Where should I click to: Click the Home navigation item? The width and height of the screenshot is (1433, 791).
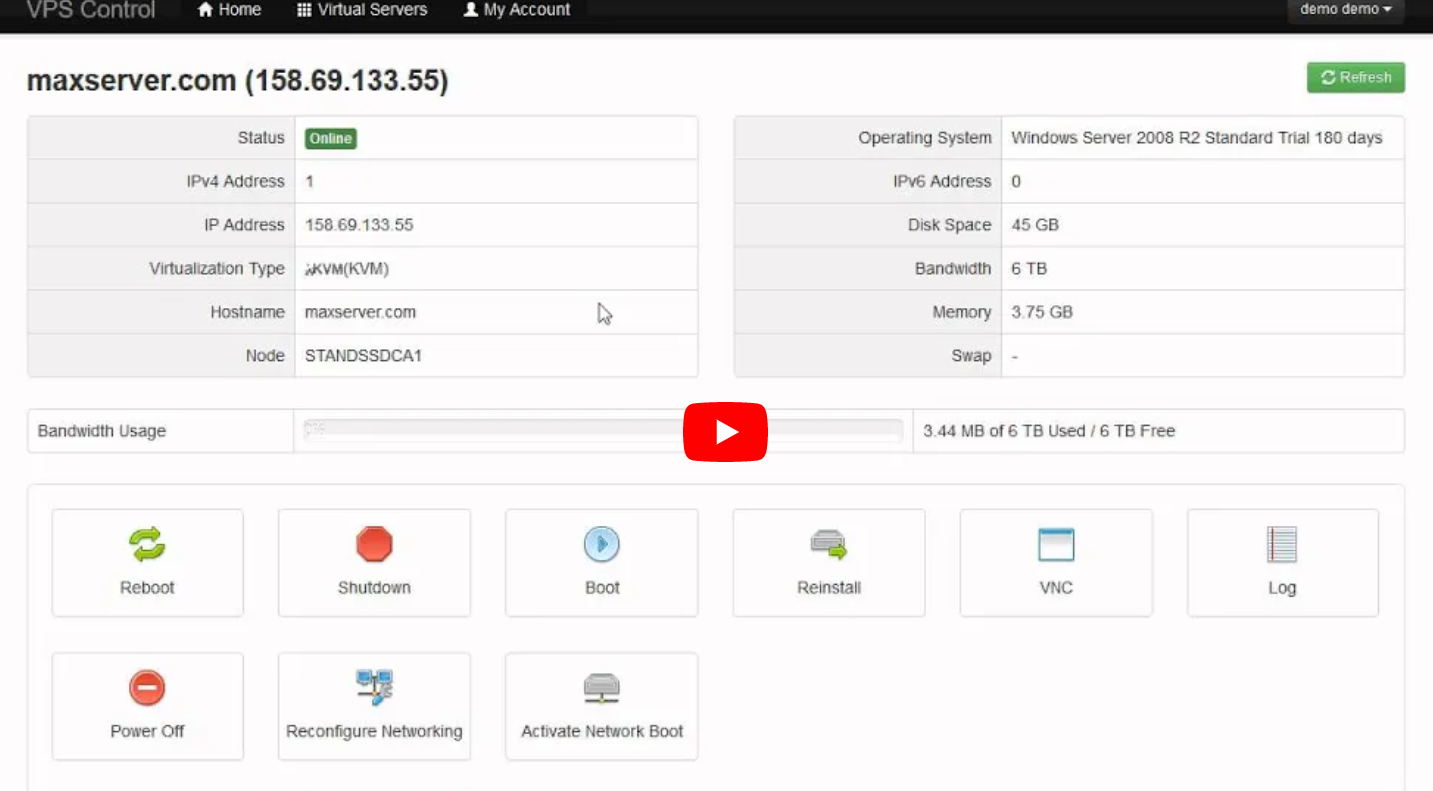(x=228, y=10)
